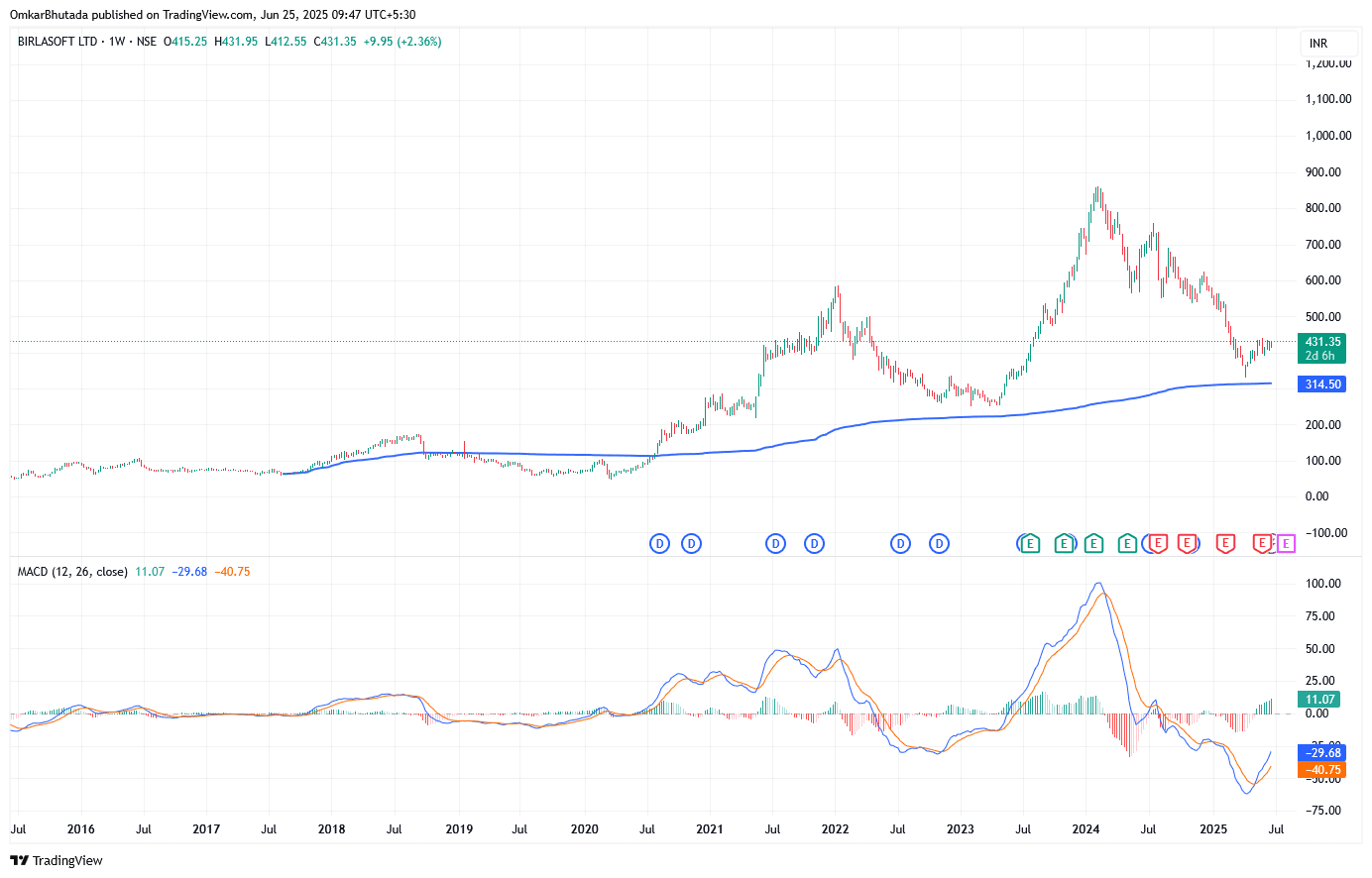
Task: Open the dividend D marker at July 2021
Action: [x=775, y=543]
